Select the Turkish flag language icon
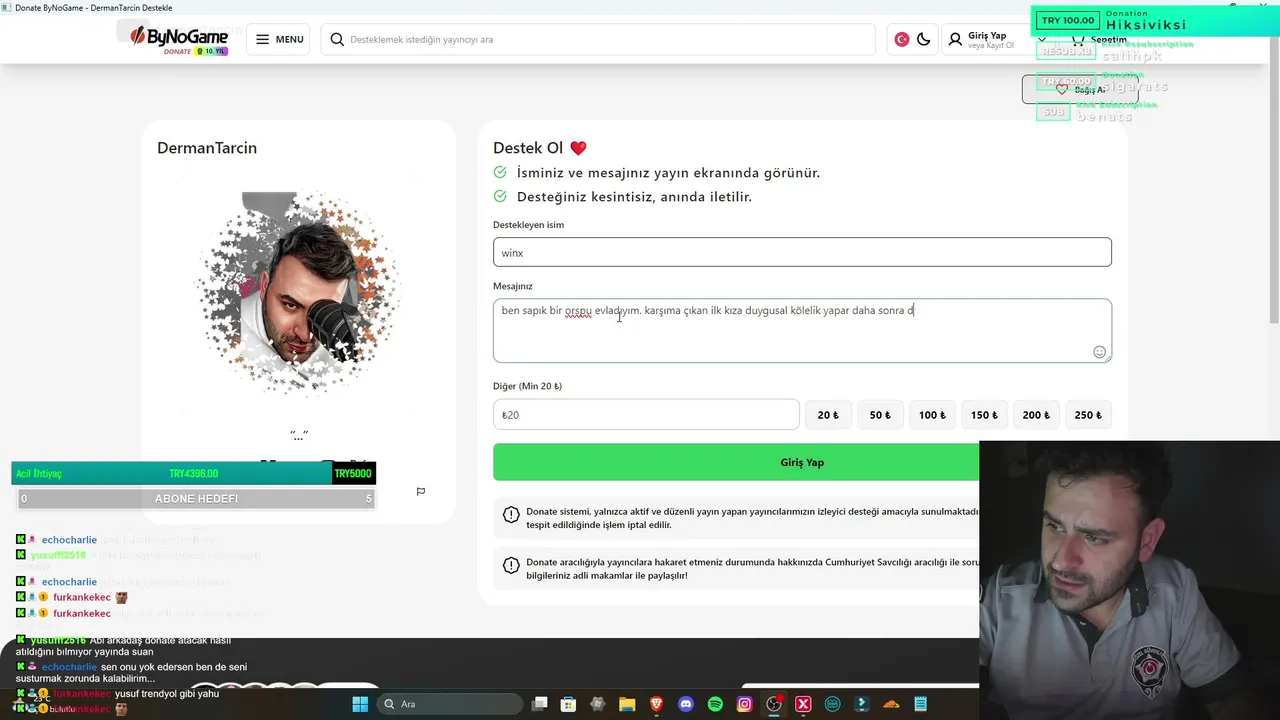This screenshot has height=720, width=1280. pyautogui.click(x=901, y=39)
